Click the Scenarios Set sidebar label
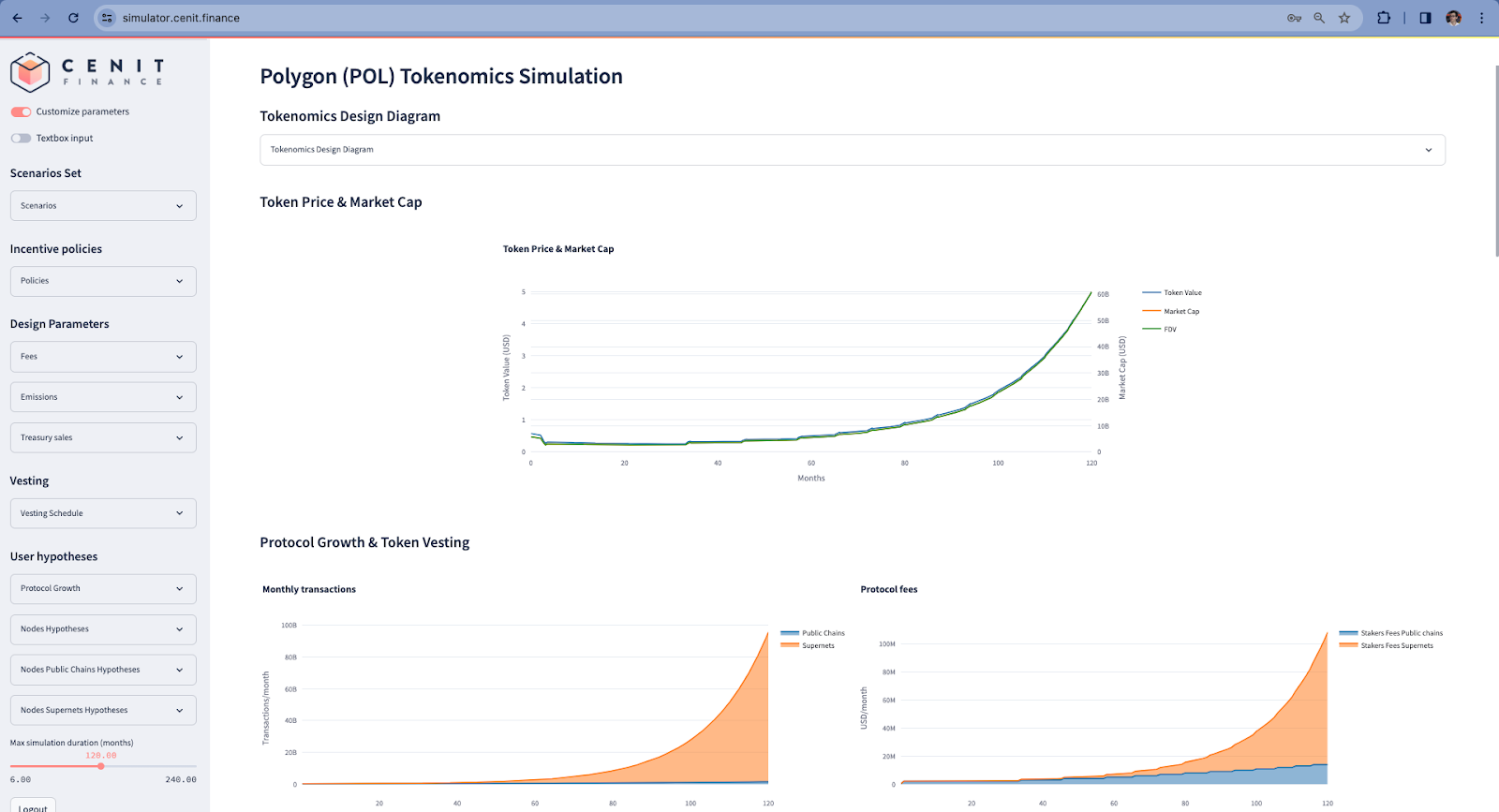This screenshot has width=1499, height=812. [46, 173]
